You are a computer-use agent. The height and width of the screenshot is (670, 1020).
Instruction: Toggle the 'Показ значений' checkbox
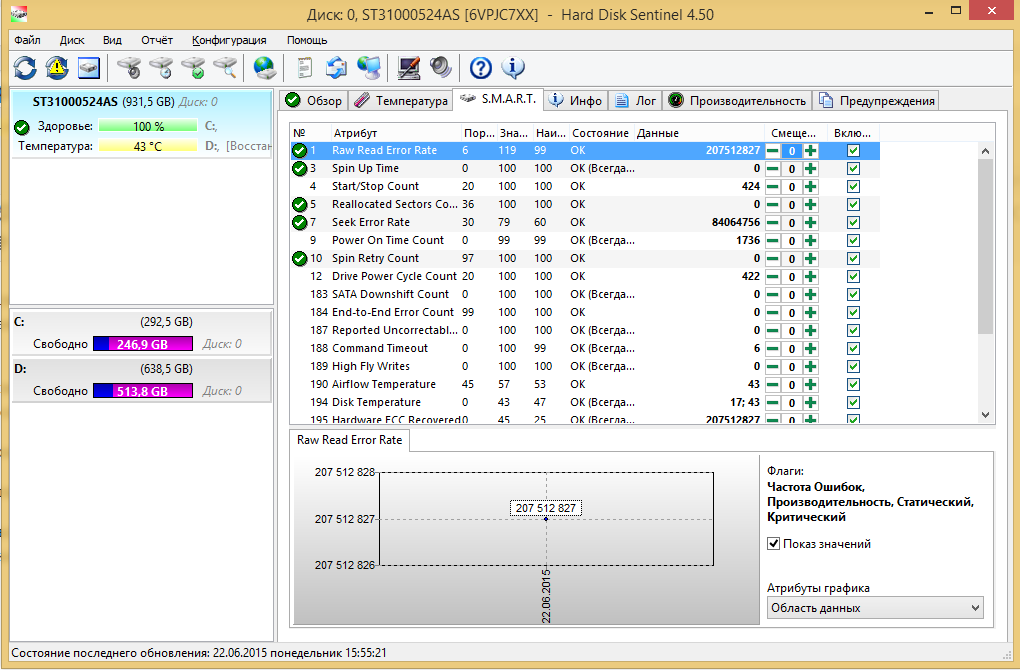coord(773,544)
